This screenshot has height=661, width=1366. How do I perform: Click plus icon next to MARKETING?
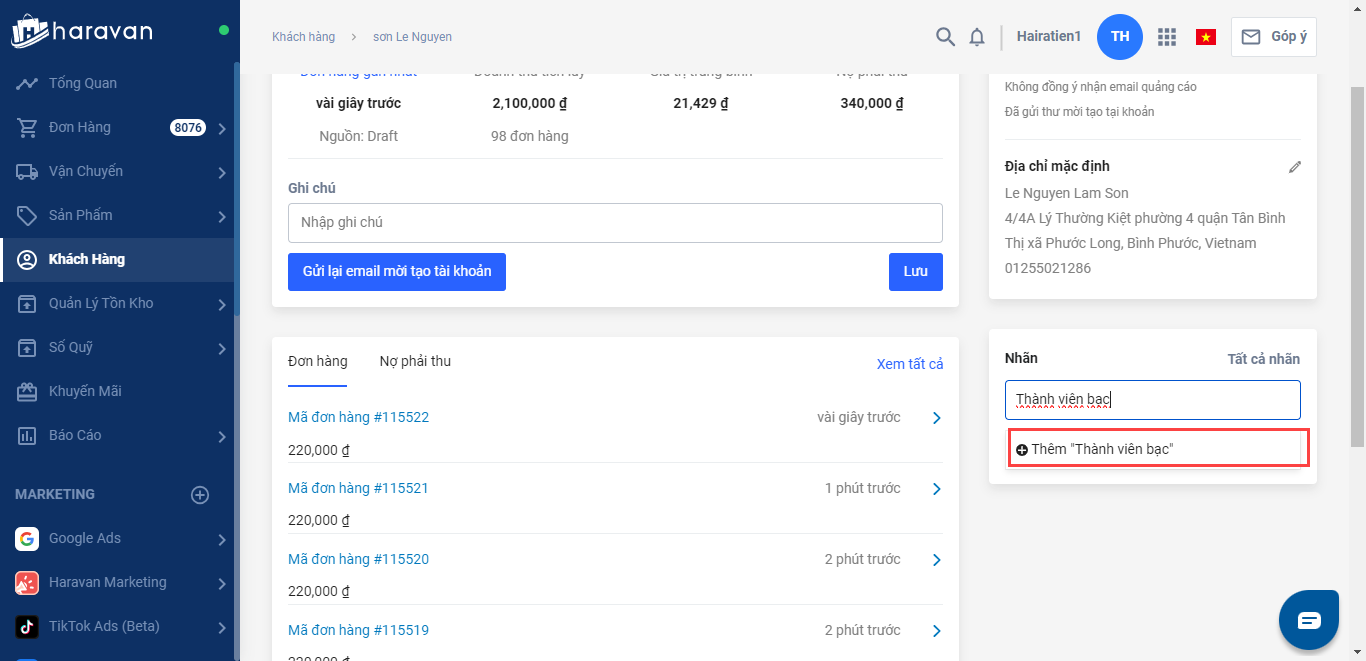point(200,495)
